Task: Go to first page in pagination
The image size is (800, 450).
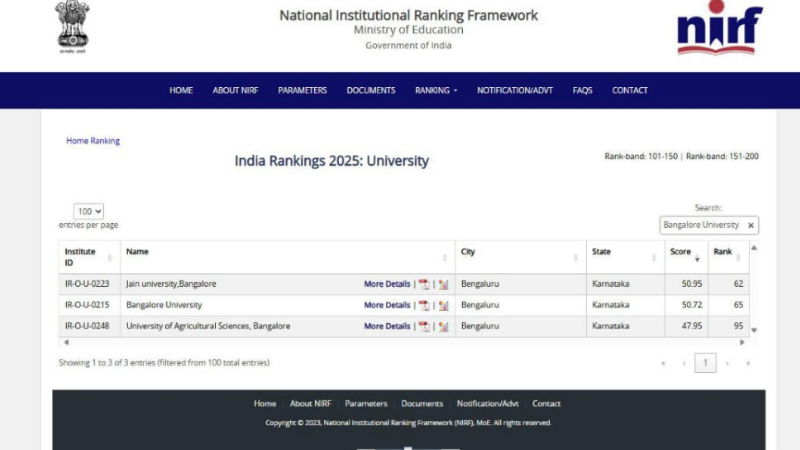Action: [663, 363]
